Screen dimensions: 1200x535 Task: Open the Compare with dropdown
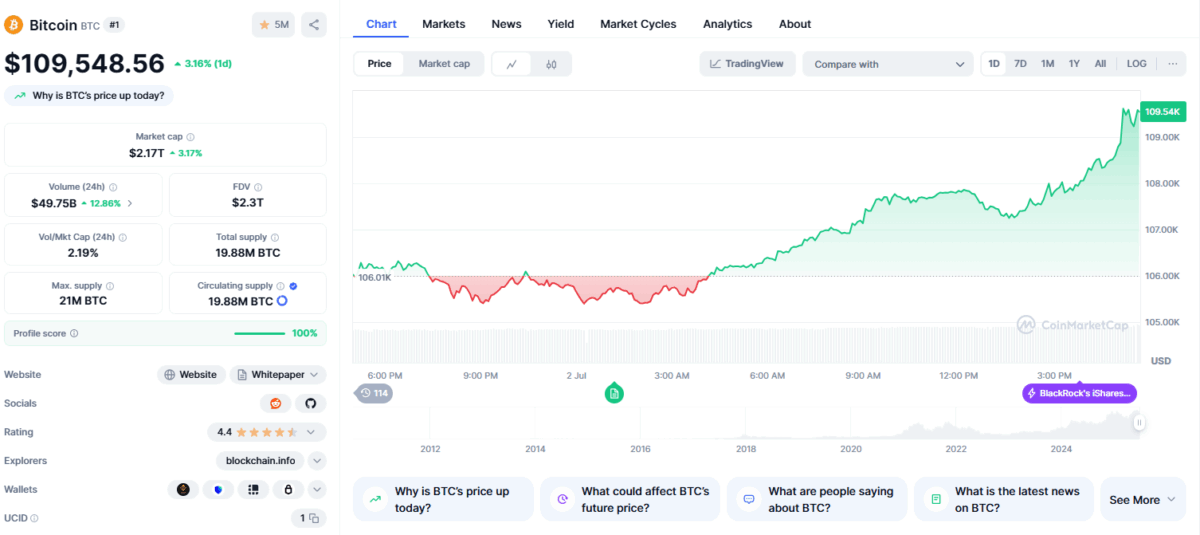pyautogui.click(x=888, y=64)
